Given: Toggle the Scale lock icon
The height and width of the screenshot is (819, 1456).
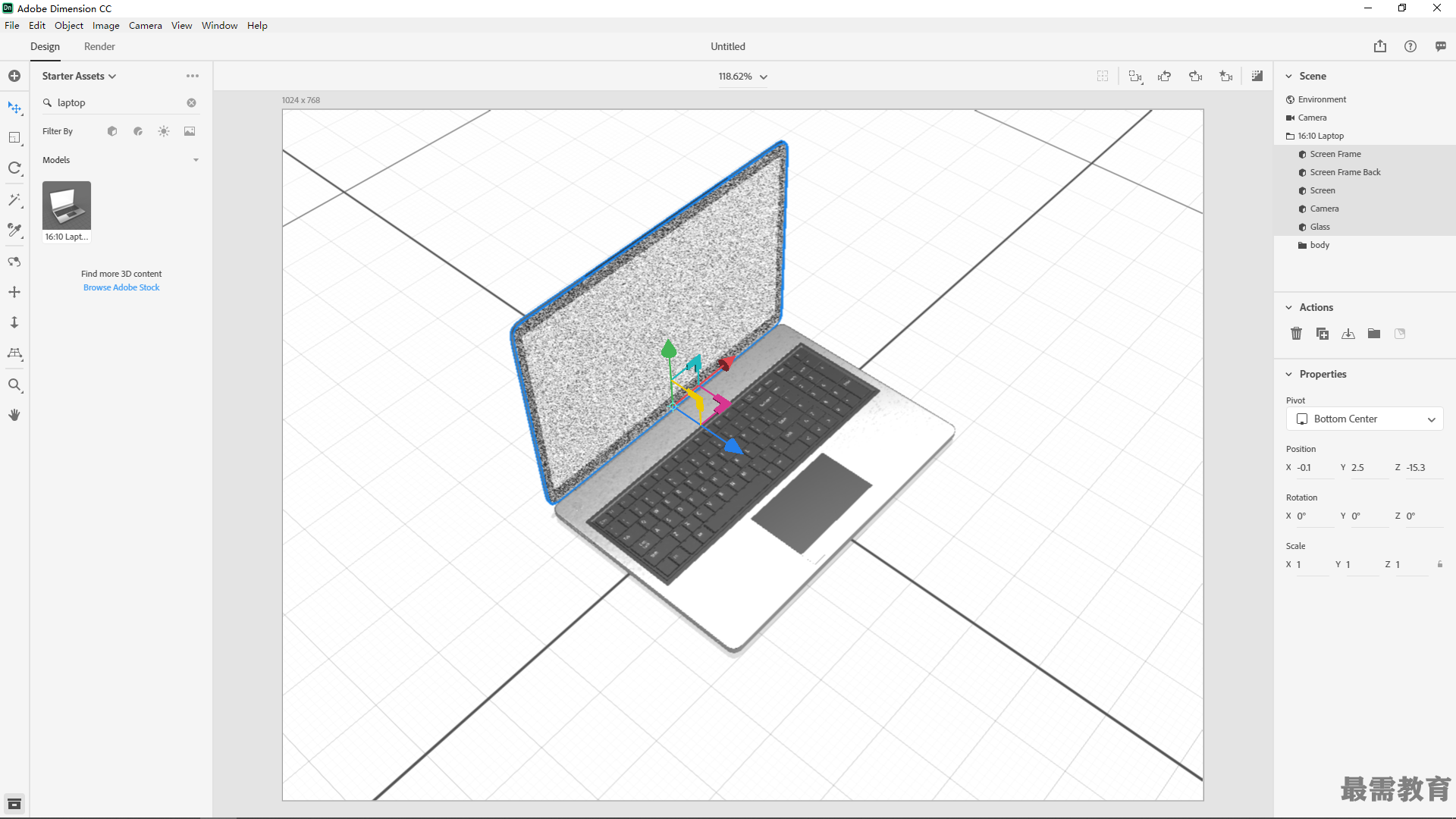Looking at the screenshot, I should point(1440,564).
